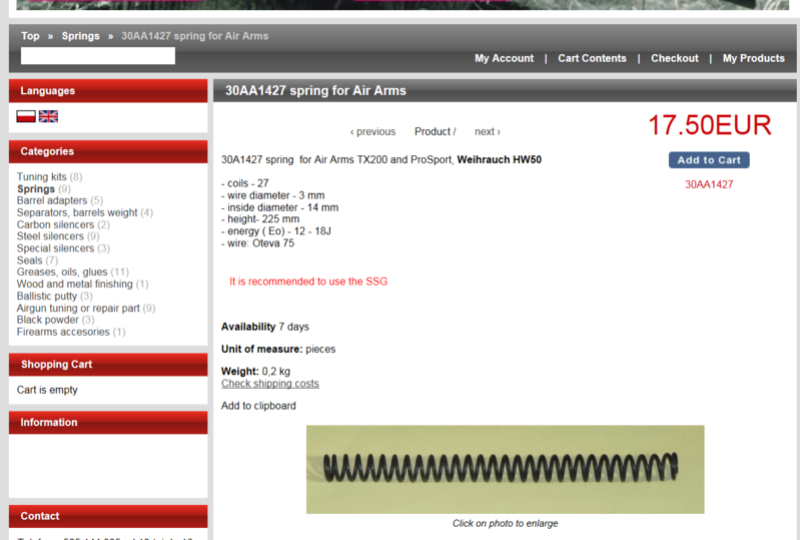Click 'energy ( Eo) - 12 - 18J' line
The image size is (800, 540).
276,231
